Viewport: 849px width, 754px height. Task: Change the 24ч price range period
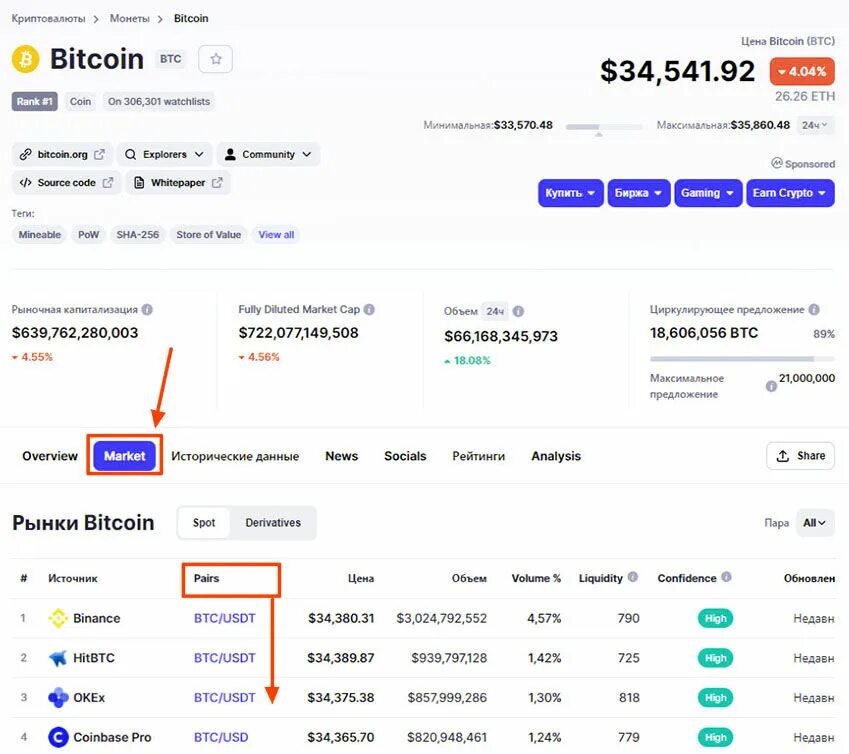[815, 125]
